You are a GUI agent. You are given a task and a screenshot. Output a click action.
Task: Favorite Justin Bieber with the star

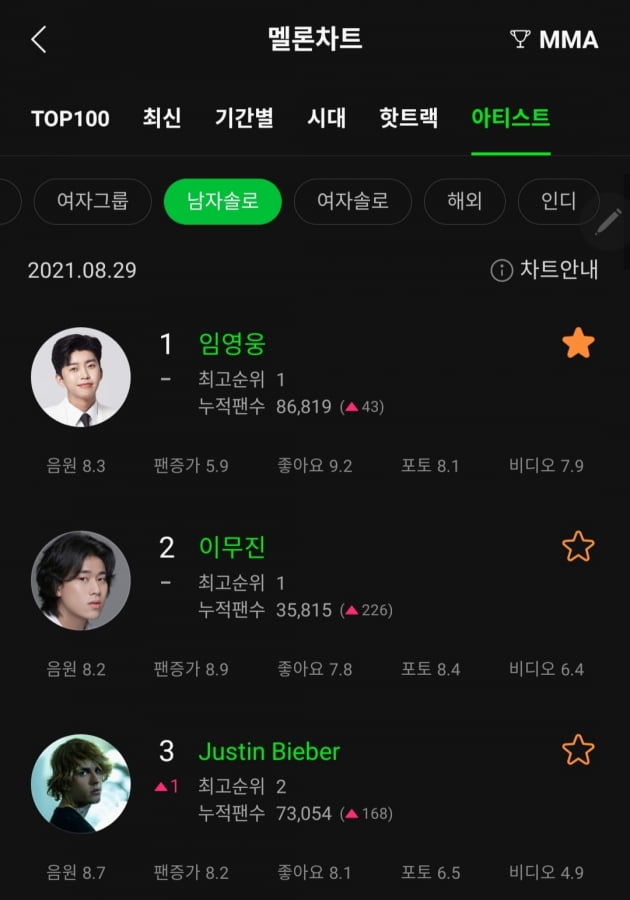click(578, 750)
